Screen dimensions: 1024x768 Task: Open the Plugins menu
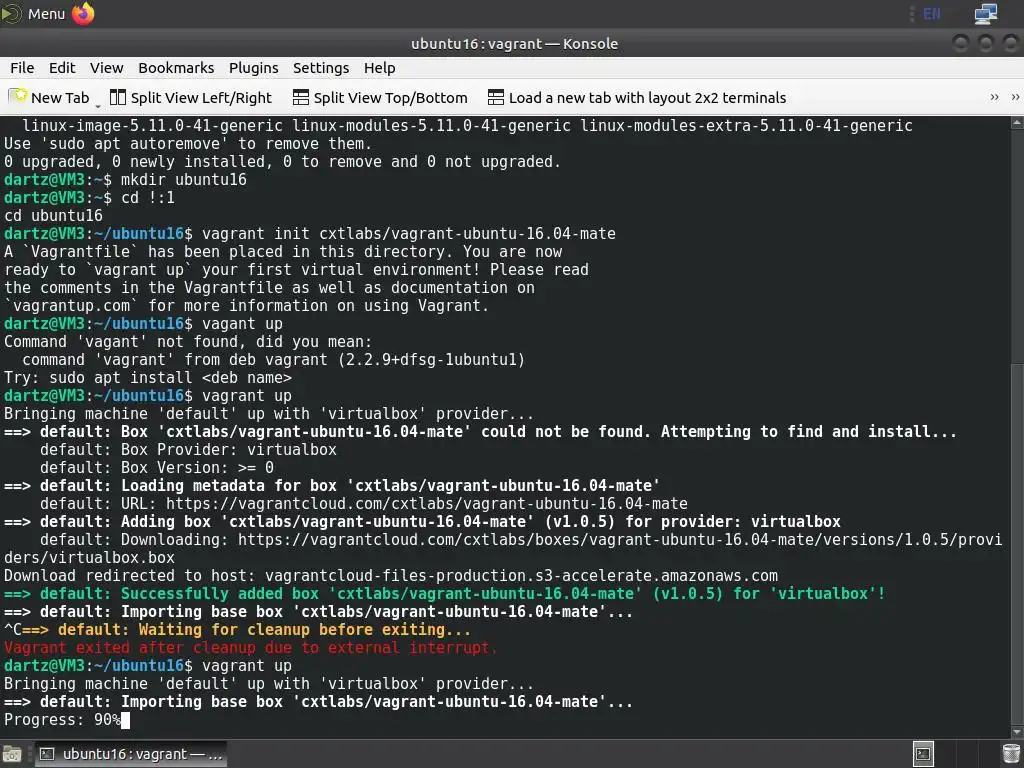point(253,68)
